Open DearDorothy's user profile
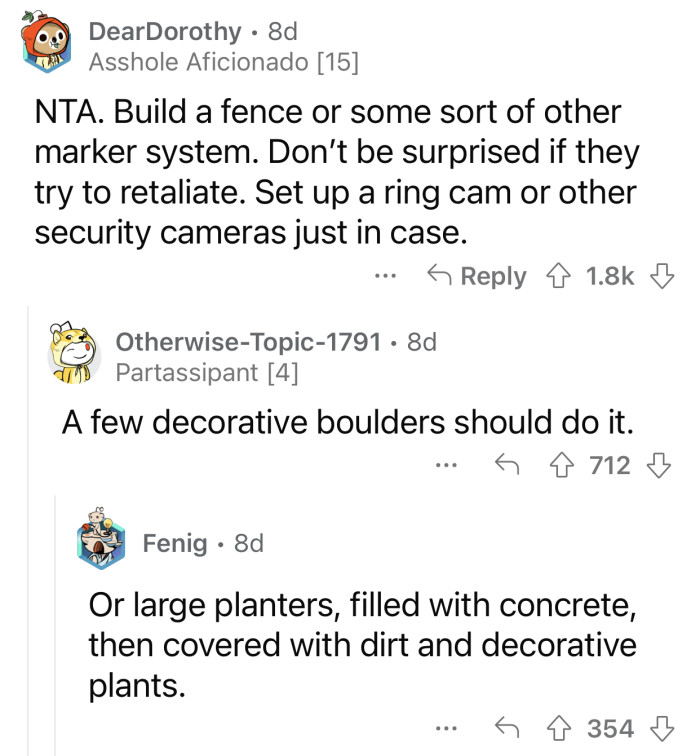 pos(165,31)
